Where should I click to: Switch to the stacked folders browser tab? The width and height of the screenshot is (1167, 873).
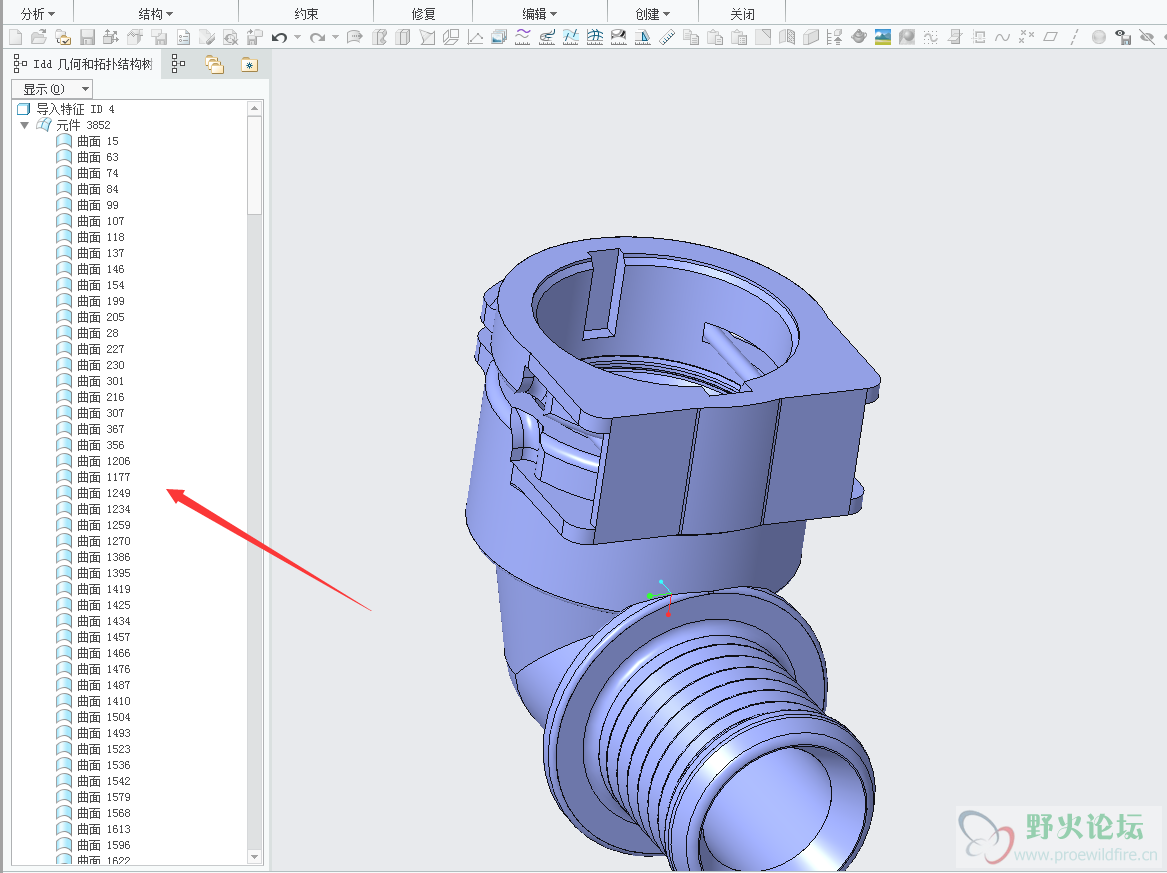pyautogui.click(x=214, y=65)
